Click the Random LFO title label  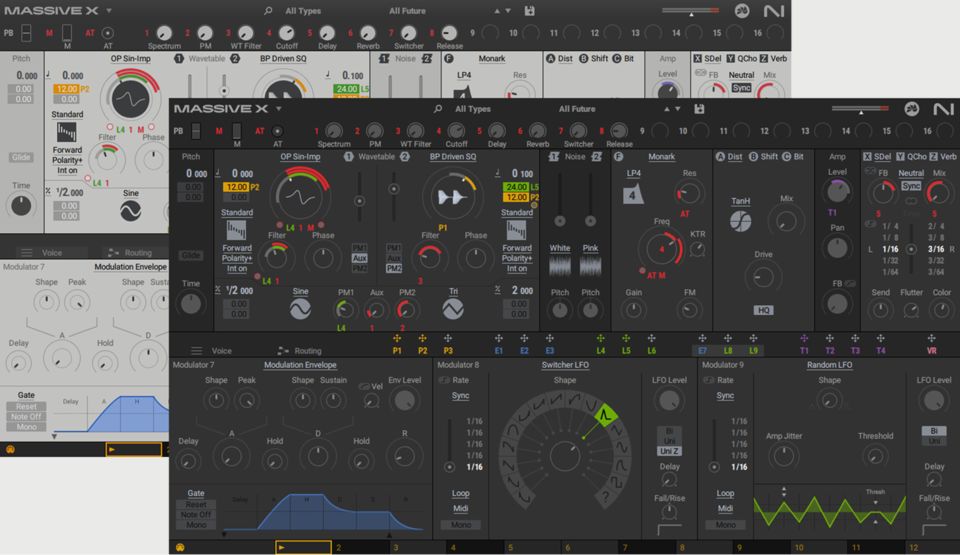click(829, 365)
